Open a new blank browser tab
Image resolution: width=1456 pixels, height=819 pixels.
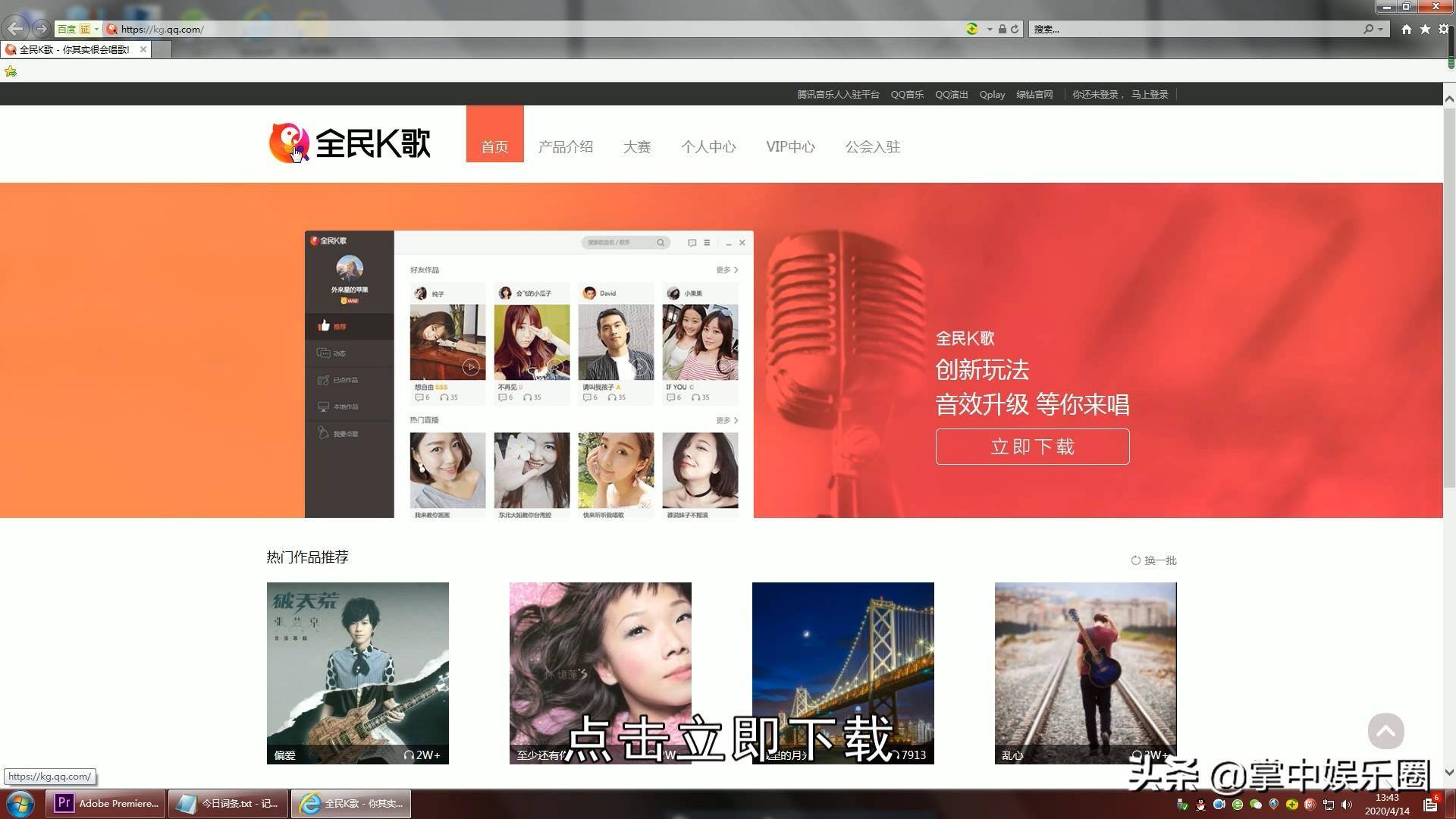(x=162, y=49)
